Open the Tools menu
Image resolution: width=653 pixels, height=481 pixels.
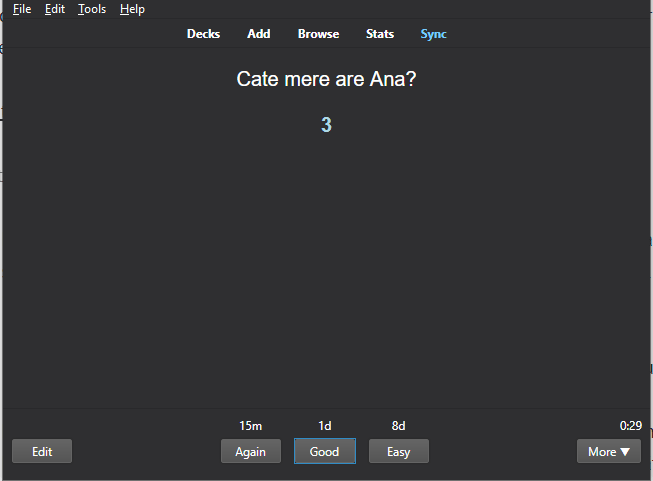point(92,9)
